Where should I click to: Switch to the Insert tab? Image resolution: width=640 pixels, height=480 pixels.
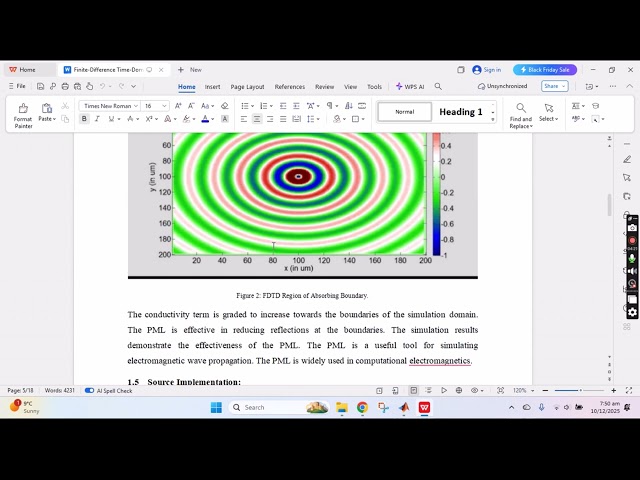pyautogui.click(x=212, y=87)
